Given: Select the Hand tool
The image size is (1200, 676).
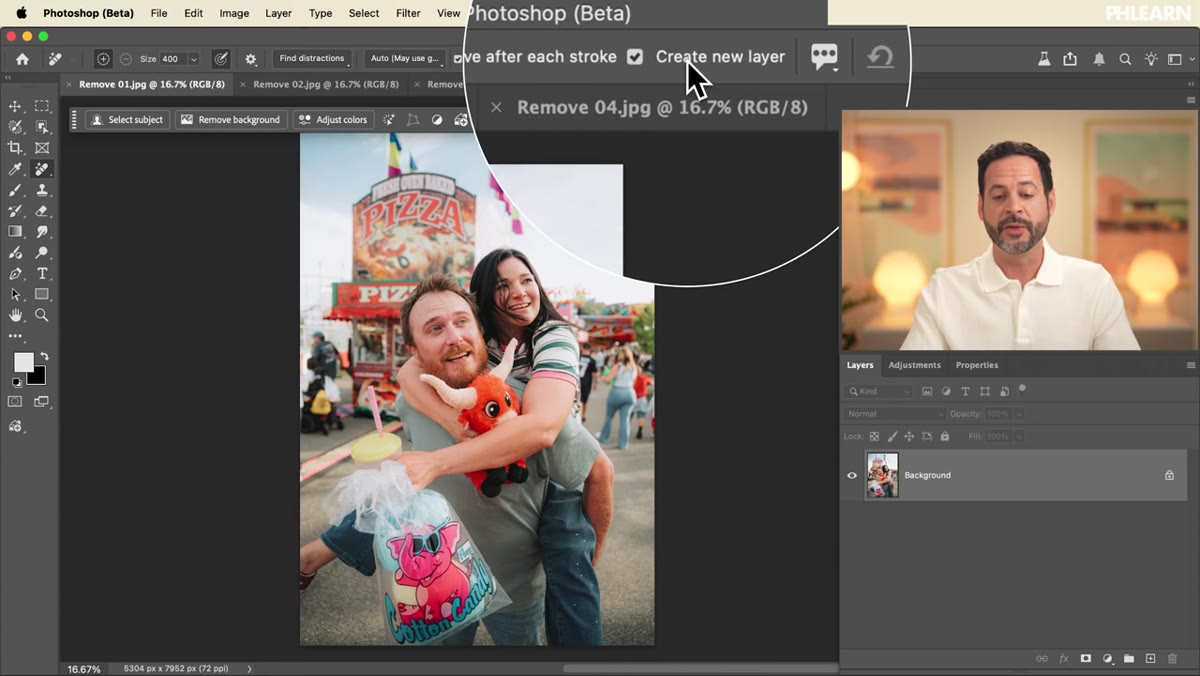Looking at the screenshot, I should 15,315.
